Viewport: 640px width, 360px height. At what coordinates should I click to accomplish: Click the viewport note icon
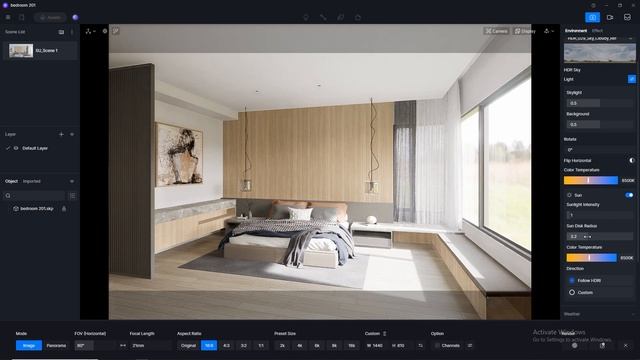tap(116, 31)
